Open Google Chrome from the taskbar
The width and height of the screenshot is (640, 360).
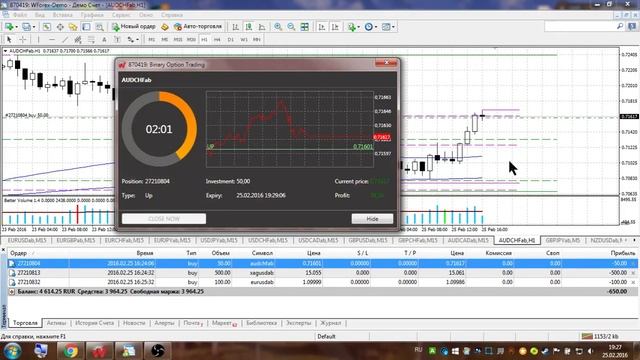click(70, 351)
